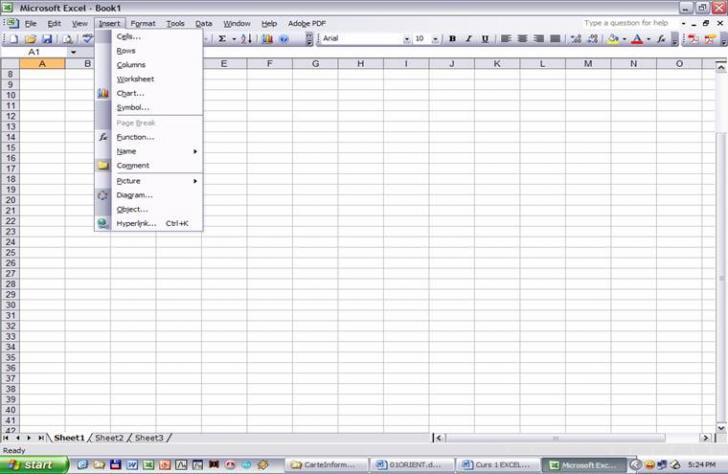The width and height of the screenshot is (728, 474).
Task: Switch to the Sheet3 tab
Action: pyautogui.click(x=149, y=438)
